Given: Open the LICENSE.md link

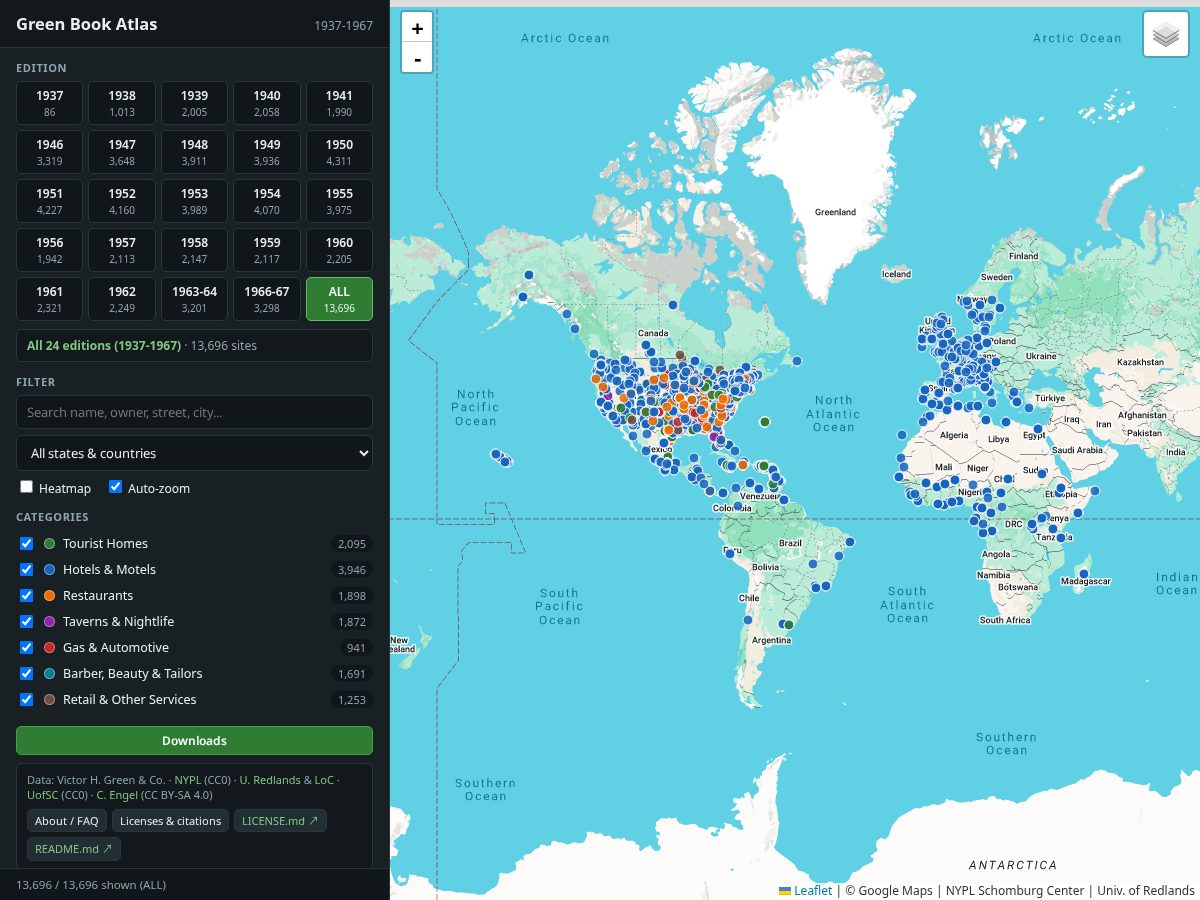Looking at the screenshot, I should 280,821.
